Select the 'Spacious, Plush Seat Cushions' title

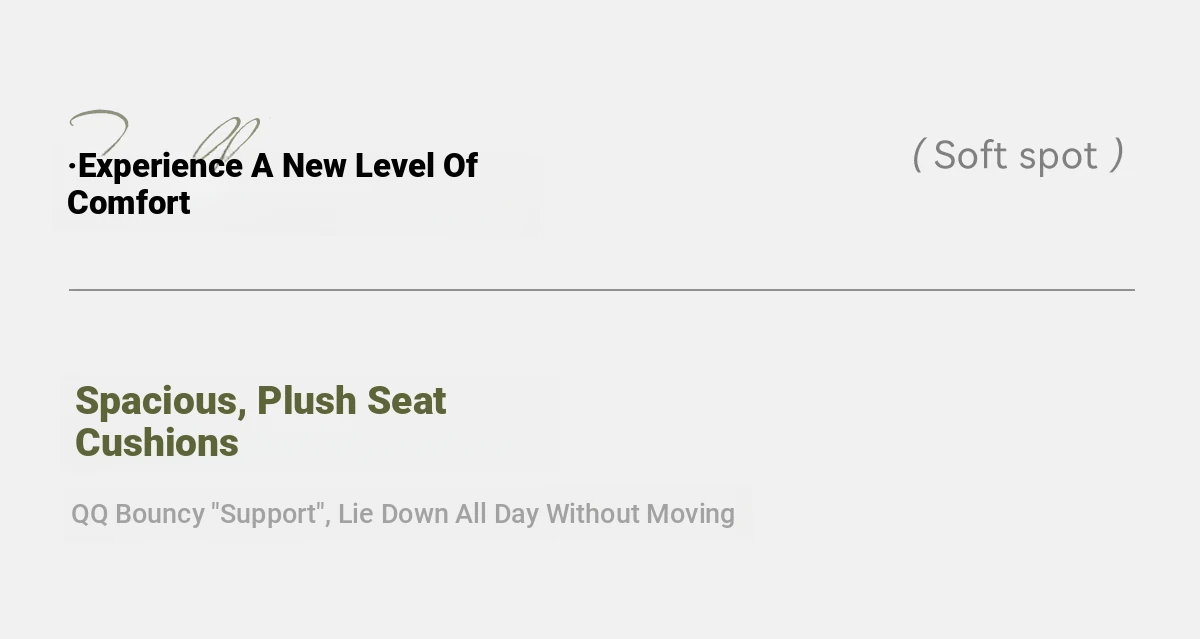[x=261, y=421]
